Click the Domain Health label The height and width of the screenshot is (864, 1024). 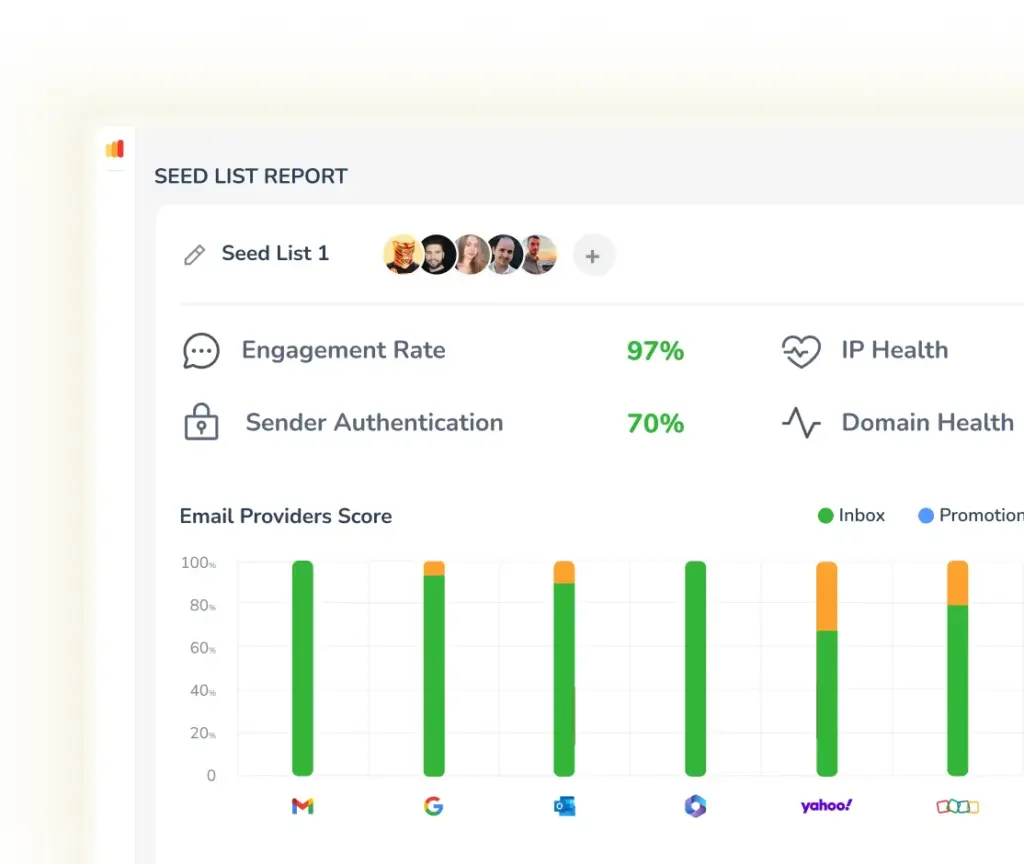[927, 423]
